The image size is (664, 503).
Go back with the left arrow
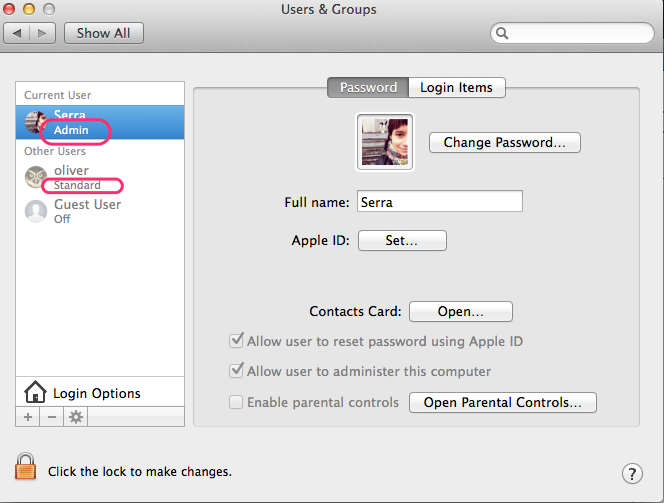pyautogui.click(x=17, y=33)
